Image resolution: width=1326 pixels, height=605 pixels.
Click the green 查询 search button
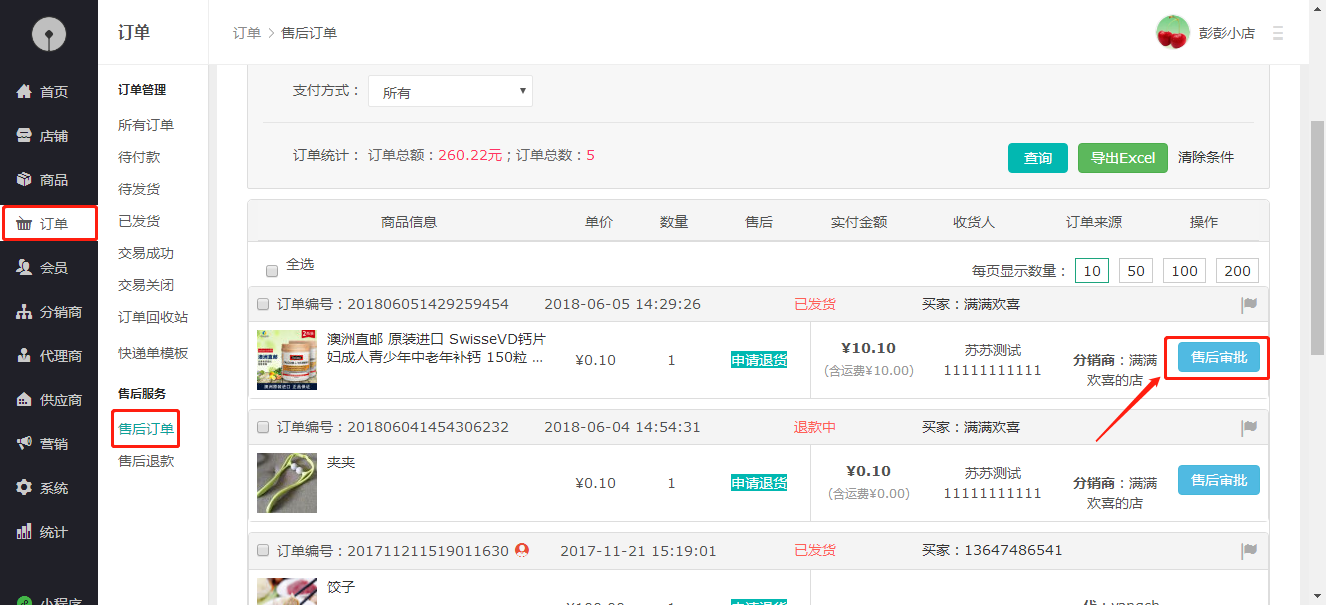pyautogui.click(x=1037, y=158)
